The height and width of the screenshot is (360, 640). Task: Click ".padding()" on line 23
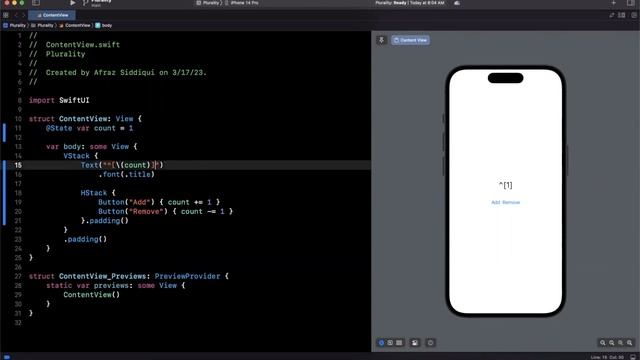[85, 239]
